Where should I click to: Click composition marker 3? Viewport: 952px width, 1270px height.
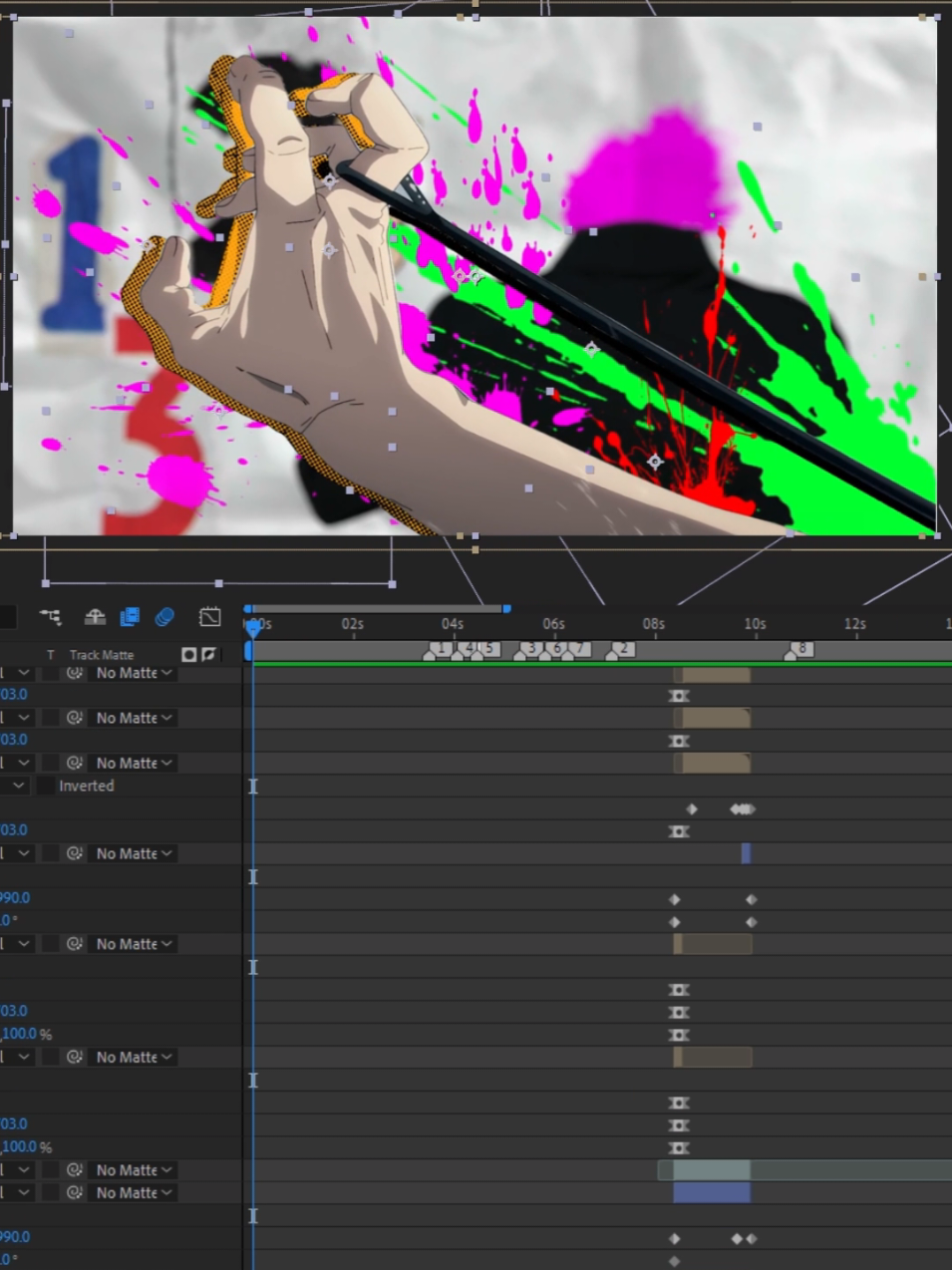(x=528, y=649)
